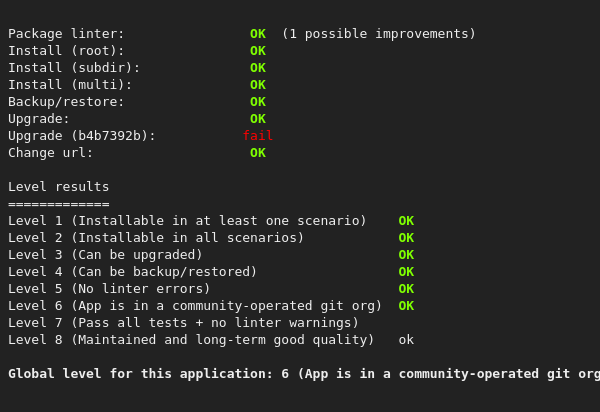The width and height of the screenshot is (600, 412).
Task: Click the lowercase ok for Level 8
Action: point(406,340)
